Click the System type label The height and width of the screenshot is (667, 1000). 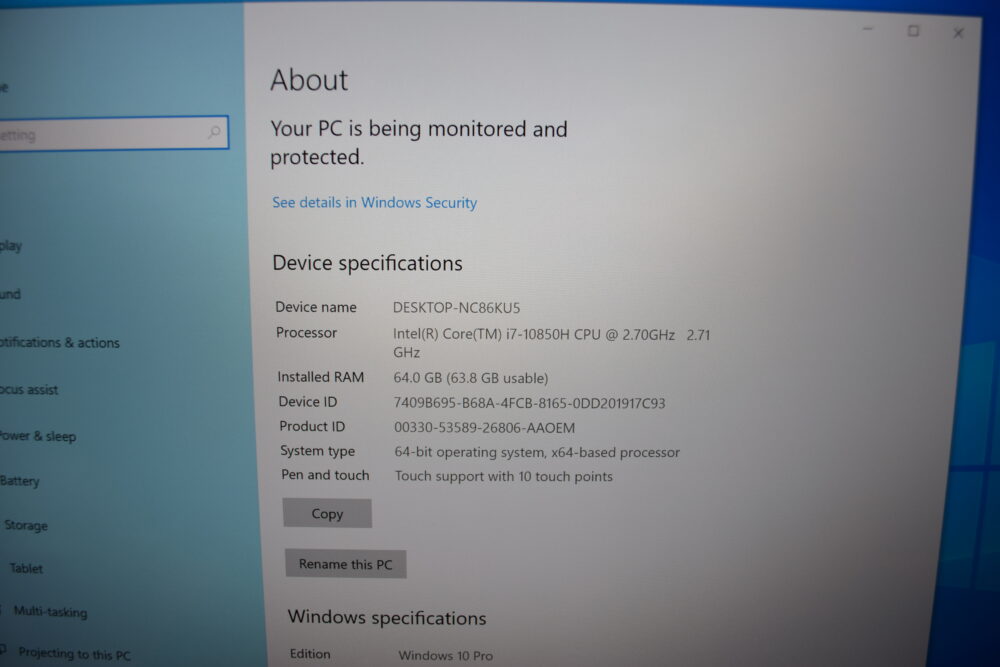click(318, 451)
